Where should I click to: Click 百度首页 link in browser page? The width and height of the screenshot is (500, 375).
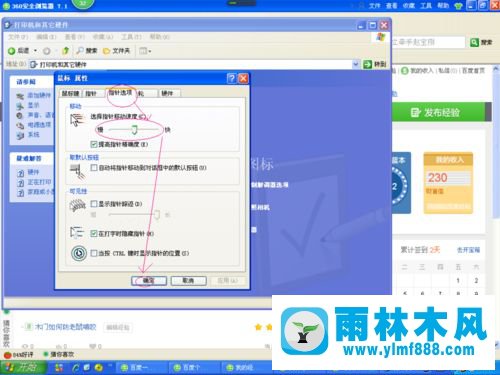pyautogui.click(x=473, y=71)
